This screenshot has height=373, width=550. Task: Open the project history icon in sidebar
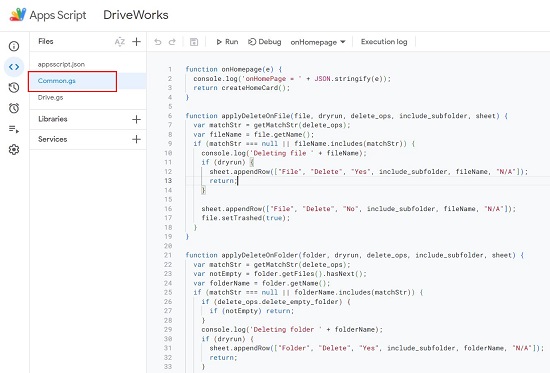click(14, 87)
